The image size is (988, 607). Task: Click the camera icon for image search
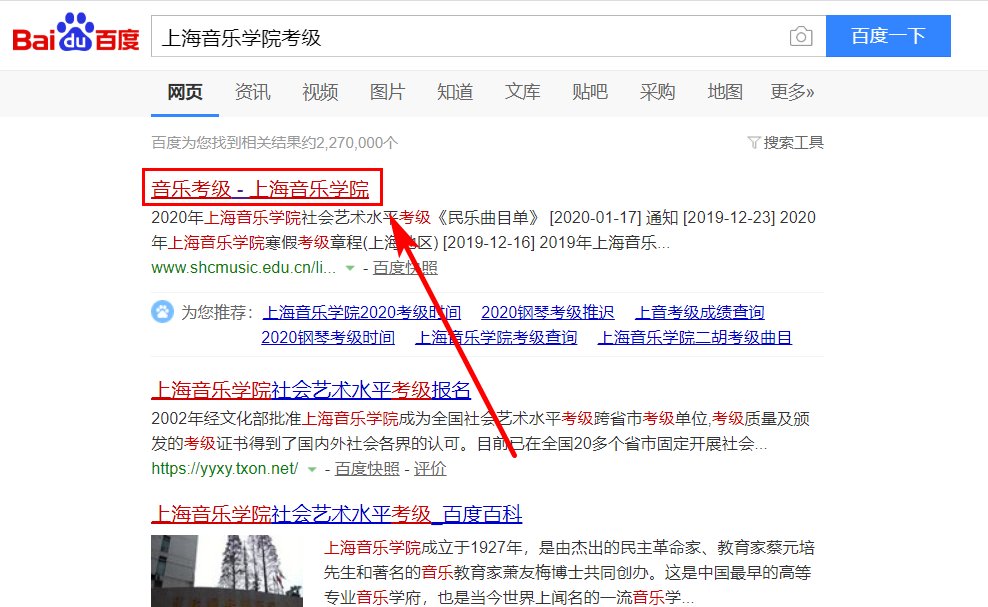(801, 35)
